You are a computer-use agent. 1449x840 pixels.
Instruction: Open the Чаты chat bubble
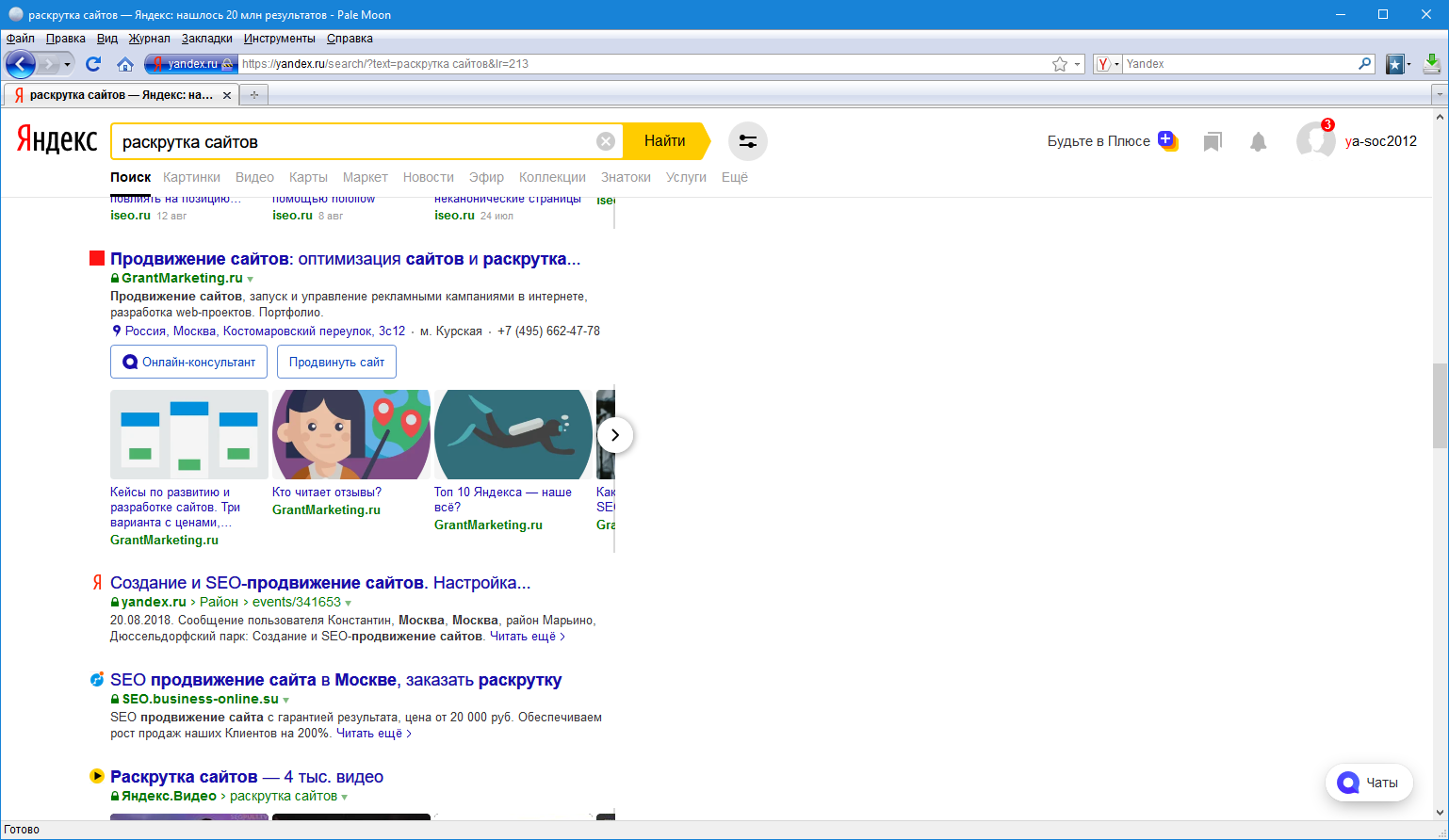click(x=1369, y=783)
